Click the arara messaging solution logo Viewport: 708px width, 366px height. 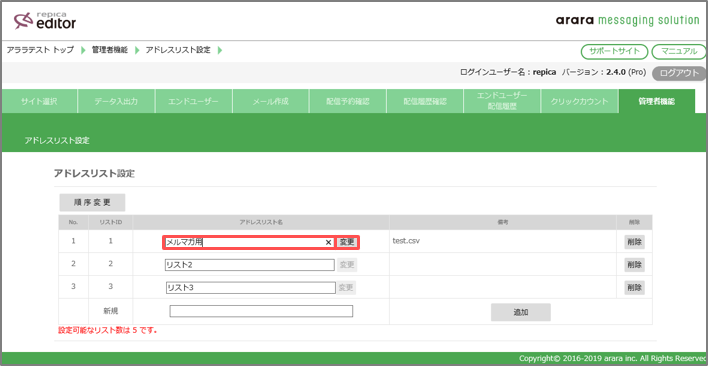click(x=628, y=20)
